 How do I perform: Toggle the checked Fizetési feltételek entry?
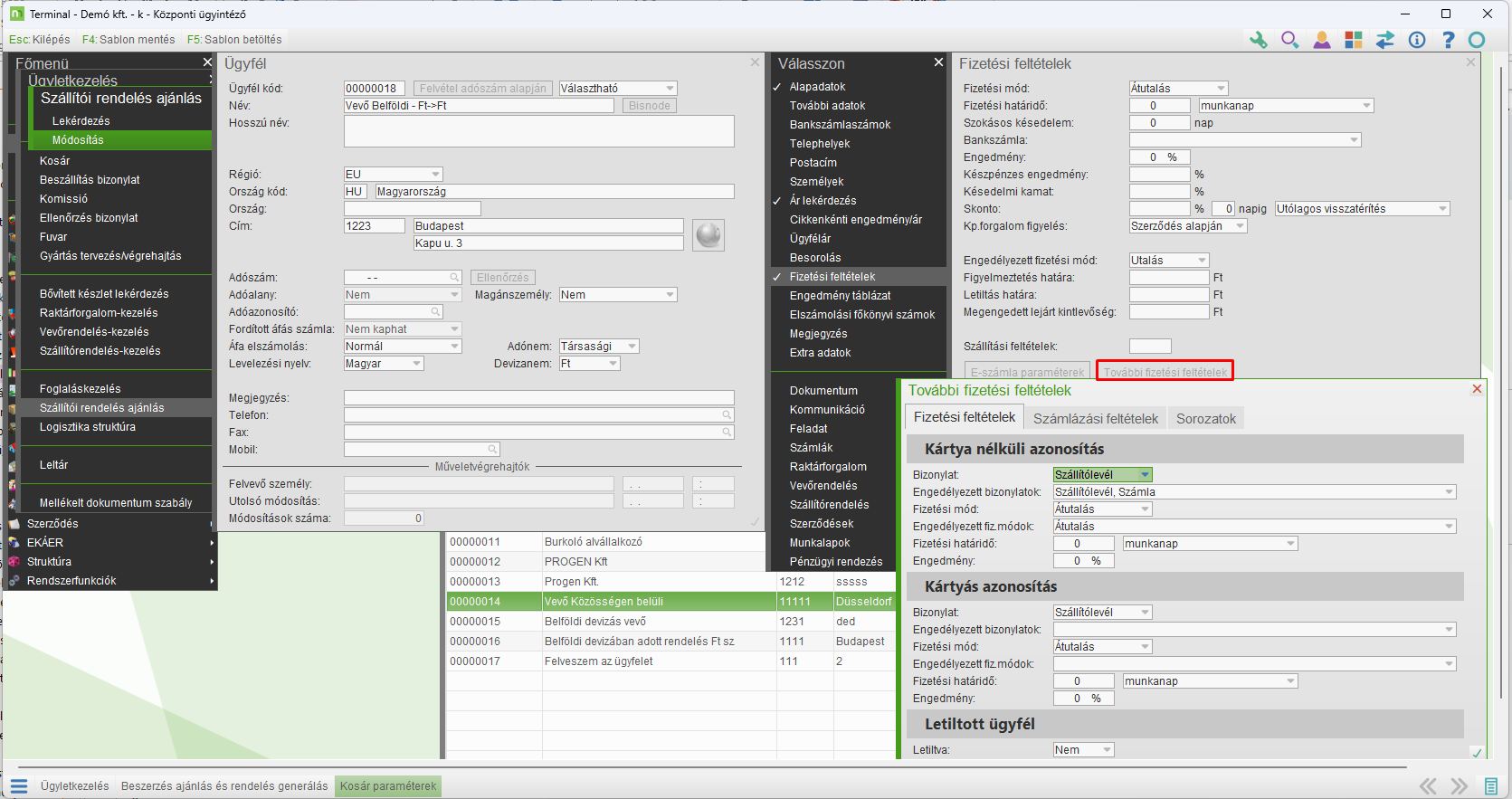(832, 277)
